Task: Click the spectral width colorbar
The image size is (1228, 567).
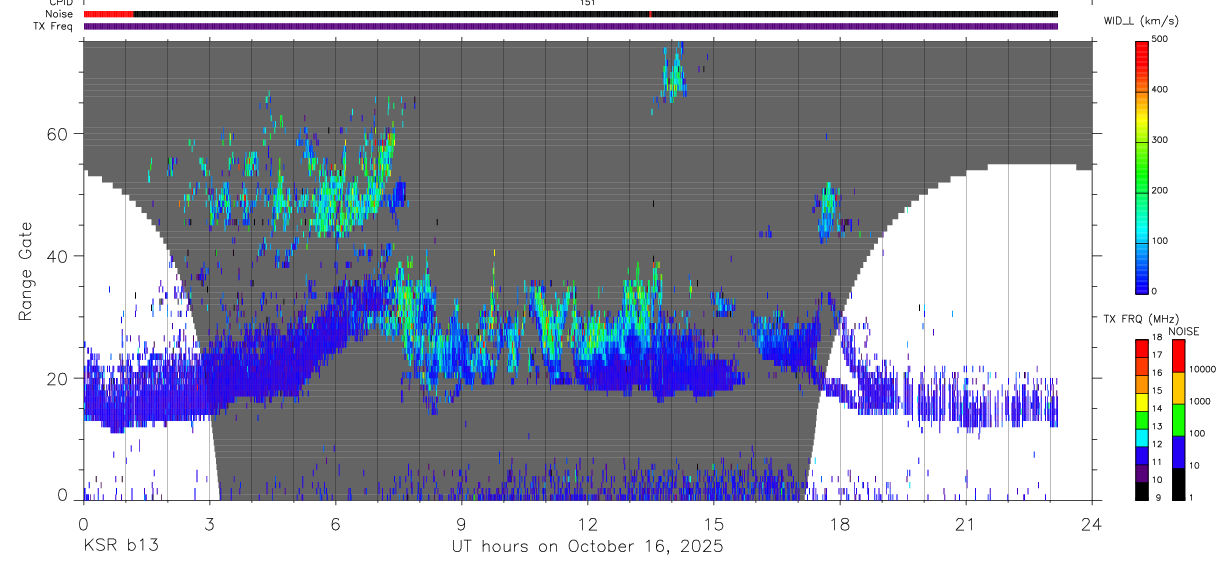Action: [1142, 167]
